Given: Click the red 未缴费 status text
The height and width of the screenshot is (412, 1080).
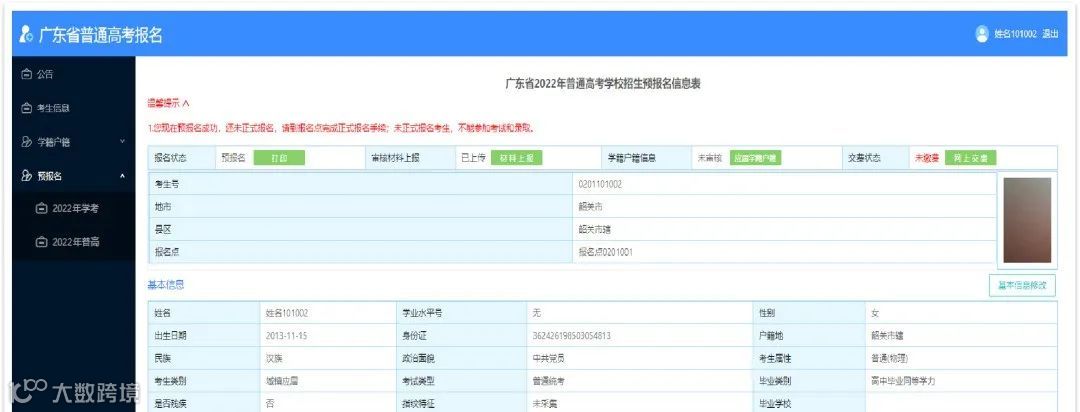Looking at the screenshot, I should pyautogui.click(x=927, y=158).
